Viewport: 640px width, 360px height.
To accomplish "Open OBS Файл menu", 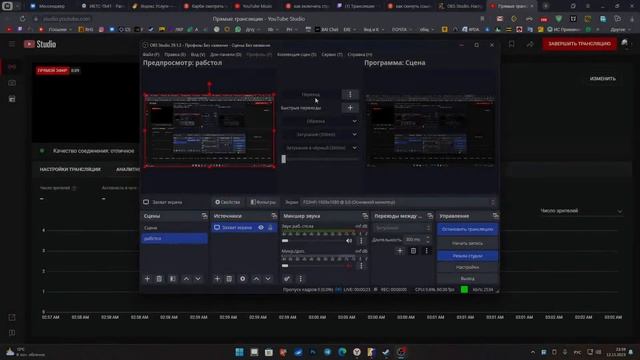I will [151, 54].
